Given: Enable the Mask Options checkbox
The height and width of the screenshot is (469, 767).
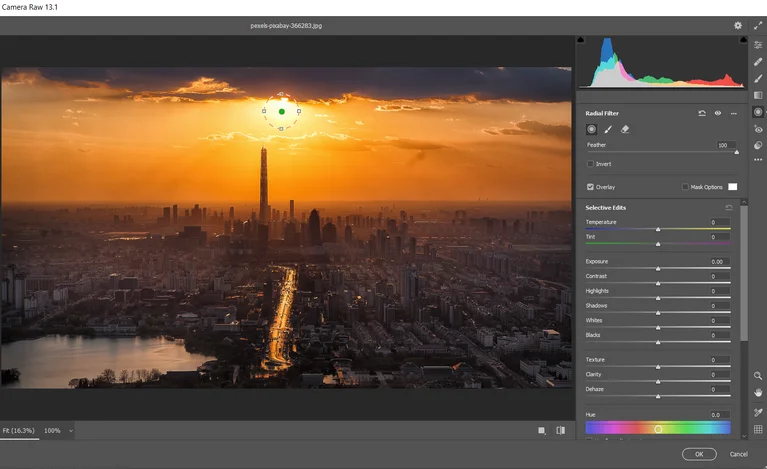Looking at the screenshot, I should point(685,187).
